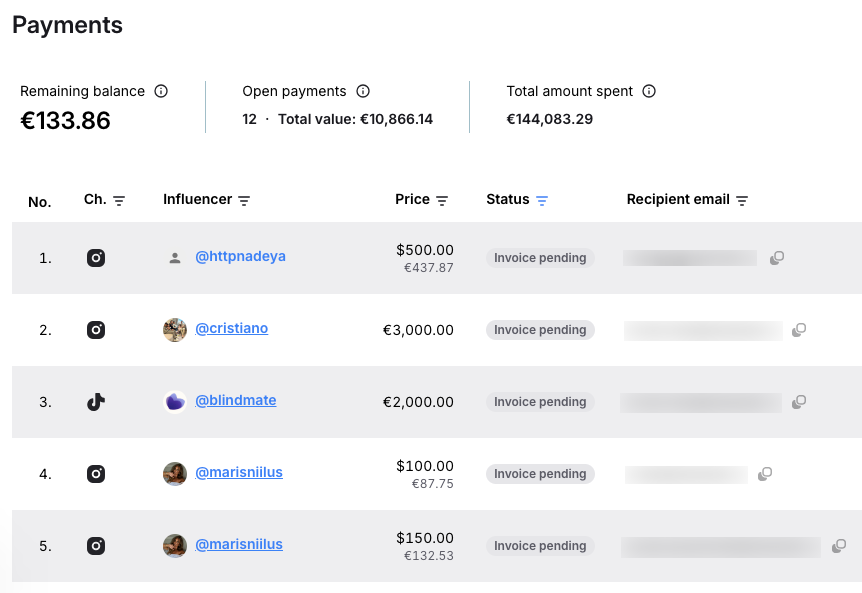Click info icon beside Total amount spent
The height and width of the screenshot is (593, 862).
click(649, 91)
